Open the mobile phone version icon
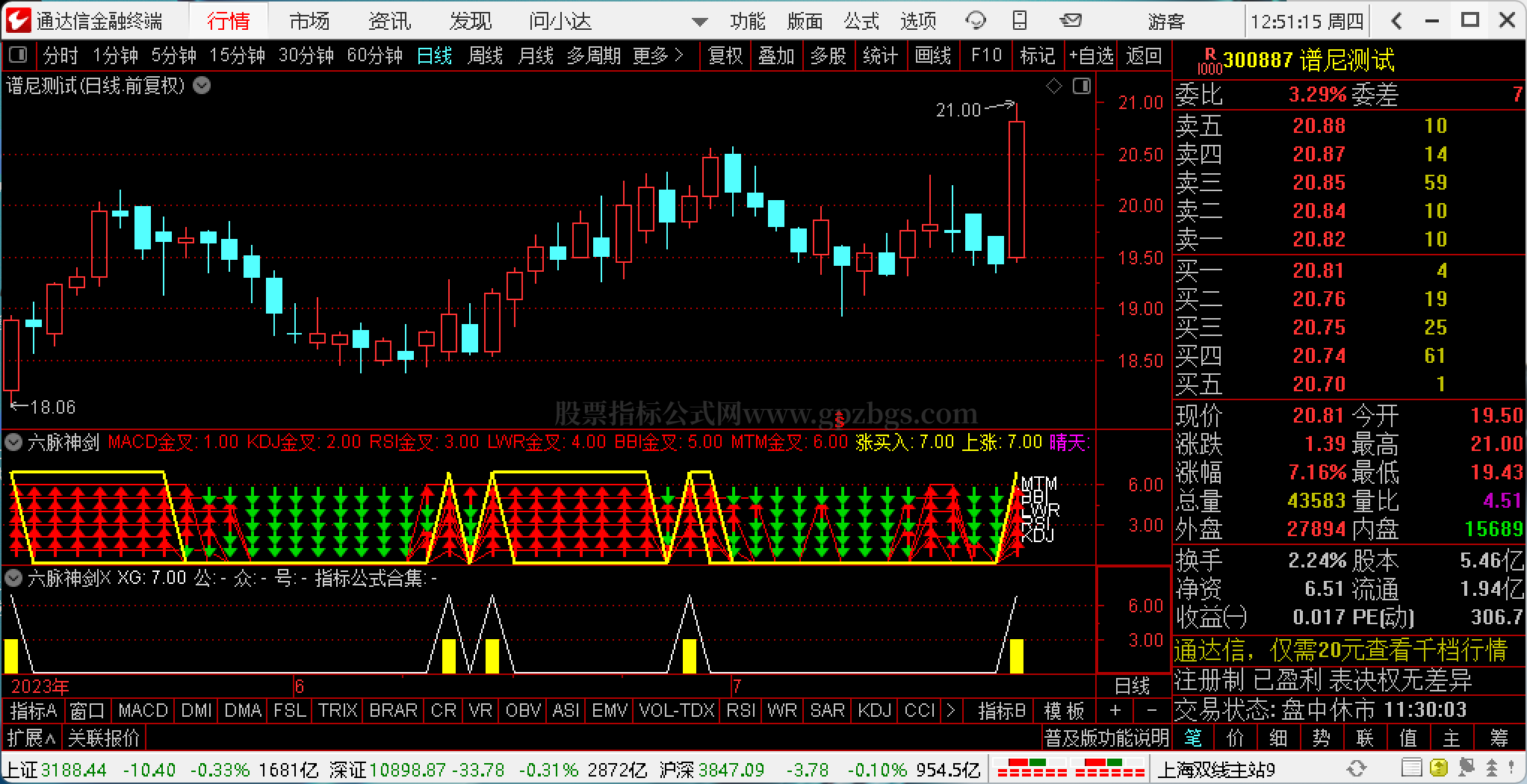 coord(1020,21)
